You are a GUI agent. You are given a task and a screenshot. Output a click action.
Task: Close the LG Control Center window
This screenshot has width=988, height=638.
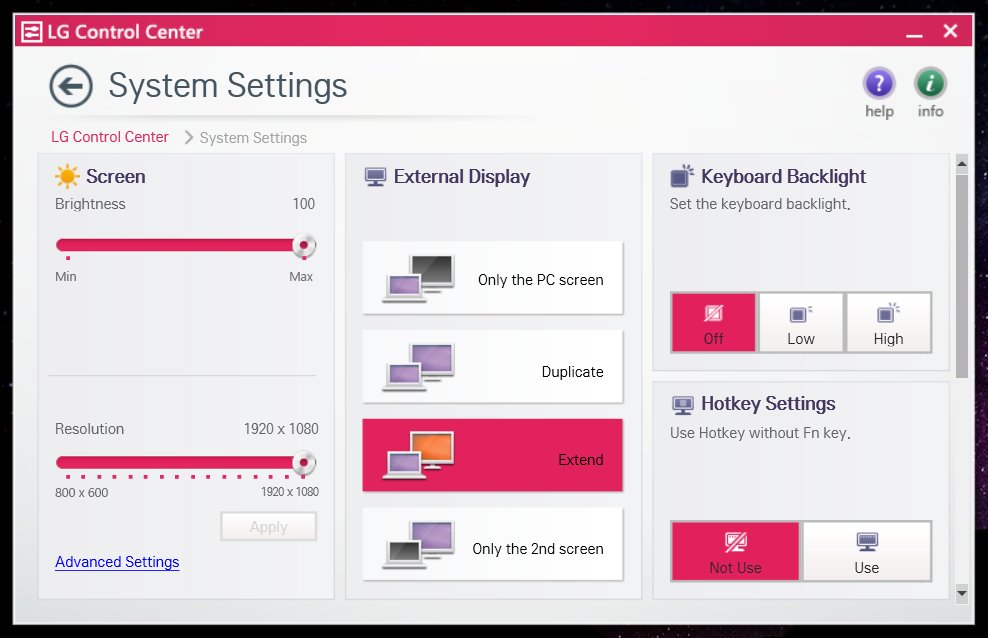pos(950,31)
